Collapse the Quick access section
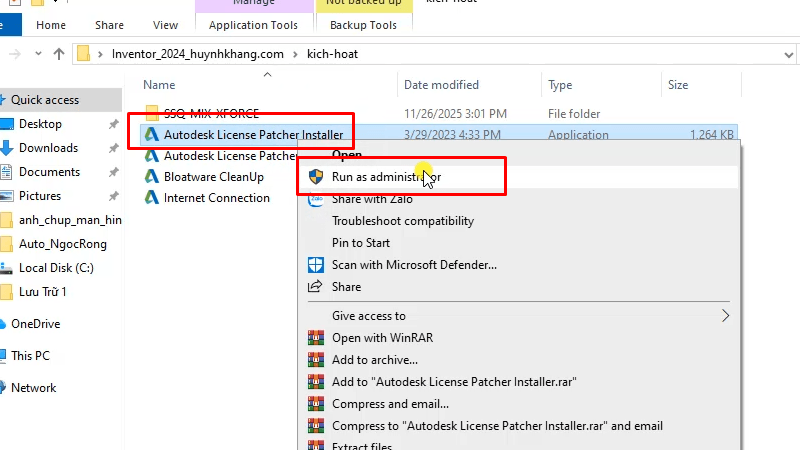This screenshot has height=450, width=800. pyautogui.click(x=4, y=100)
